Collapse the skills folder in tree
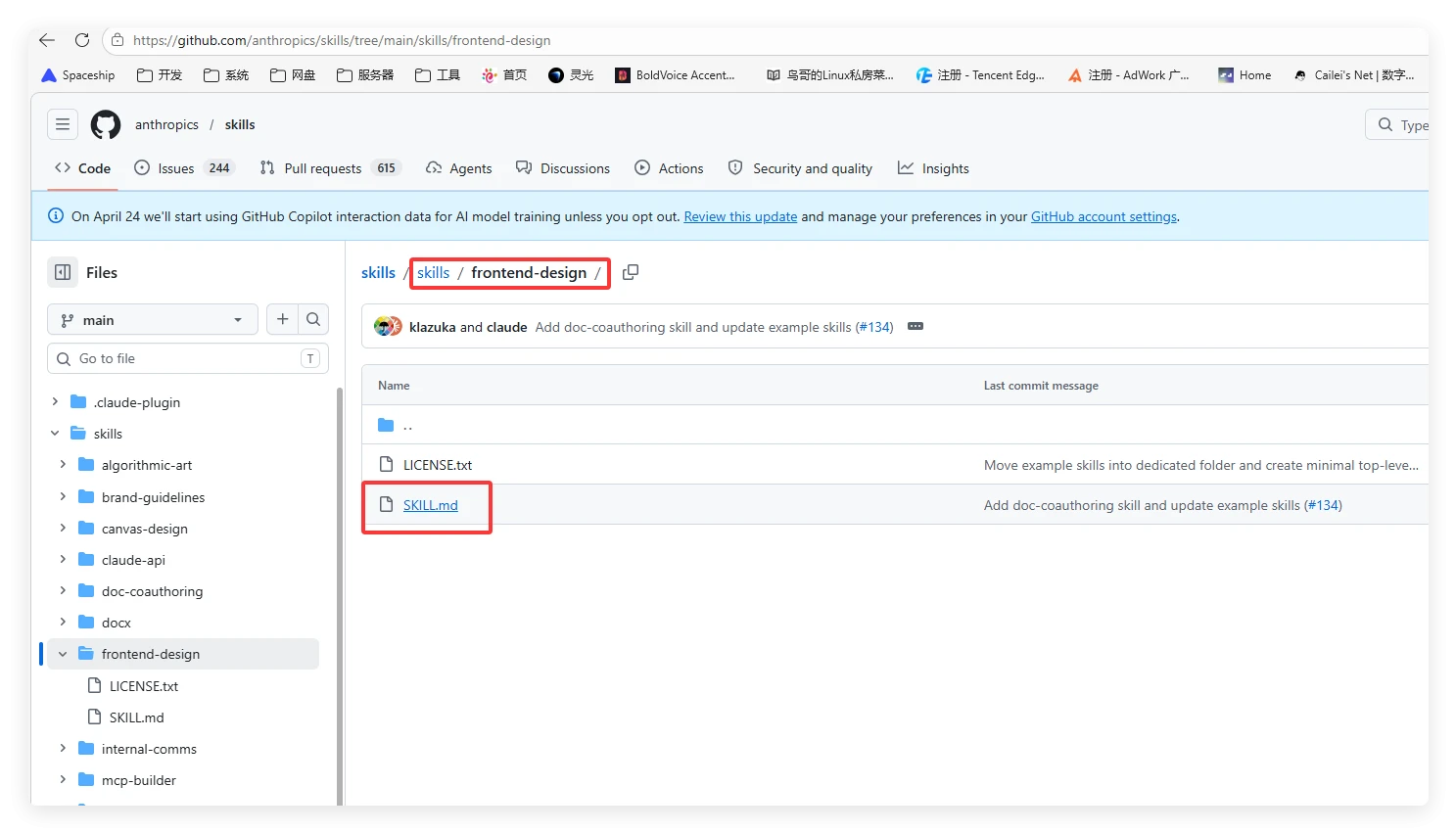Image resolution: width=1456 pixels, height=833 pixels. [x=55, y=433]
